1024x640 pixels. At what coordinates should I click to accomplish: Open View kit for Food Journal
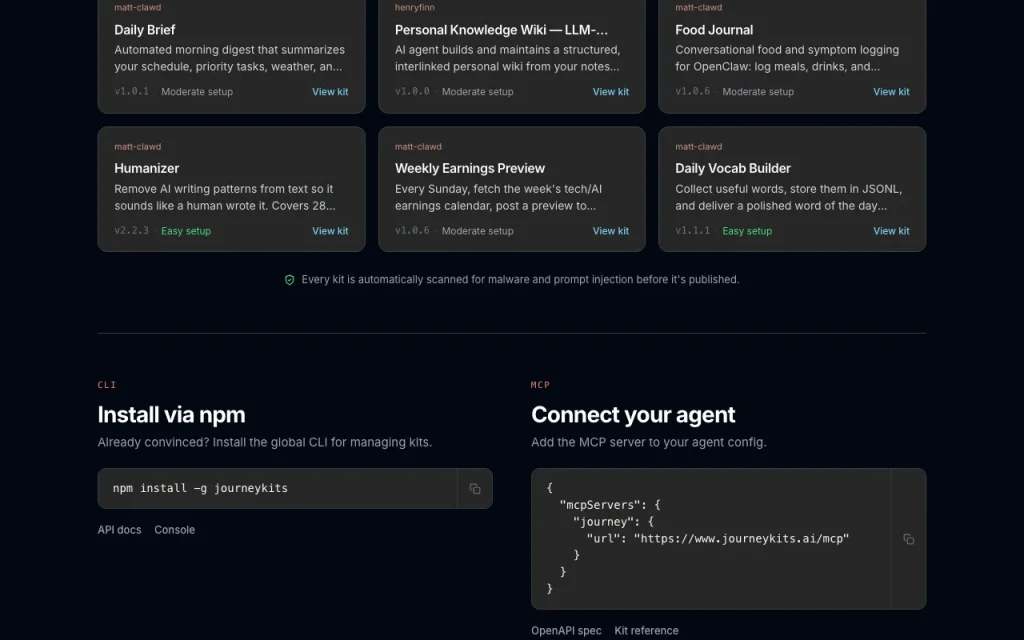(891, 92)
